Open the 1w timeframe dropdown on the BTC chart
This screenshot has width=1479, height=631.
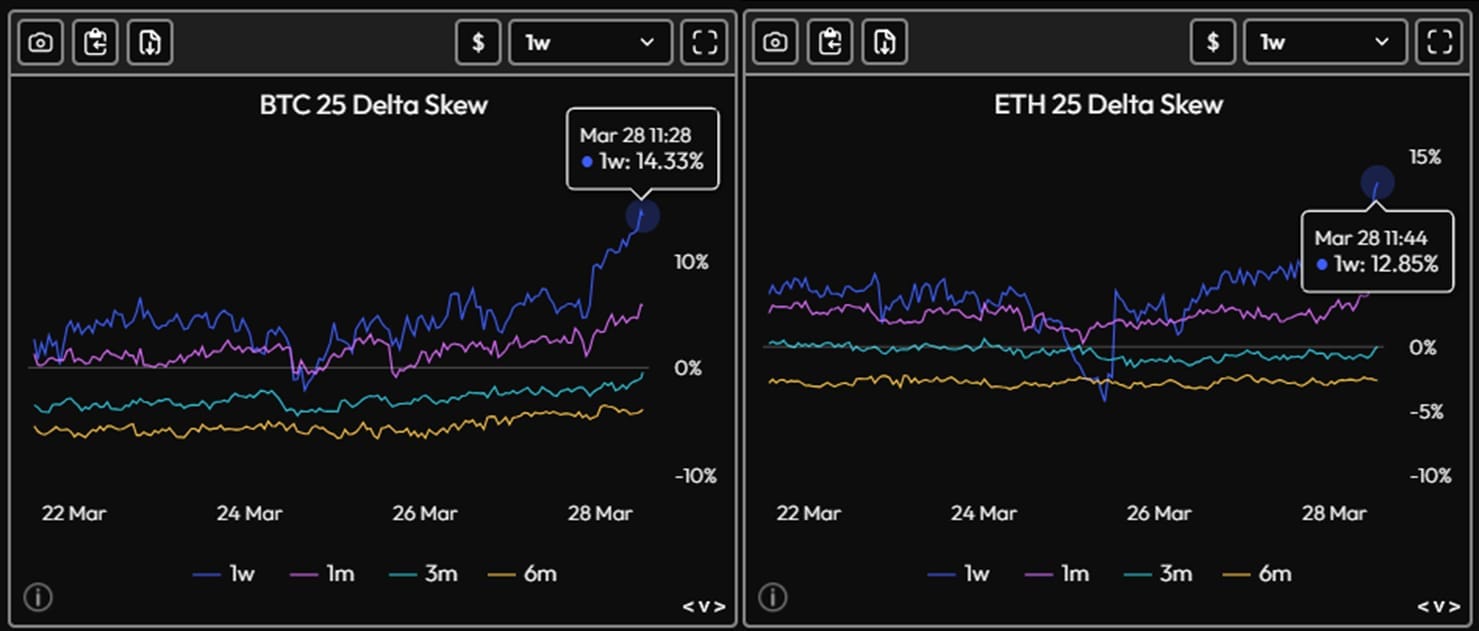tap(590, 43)
